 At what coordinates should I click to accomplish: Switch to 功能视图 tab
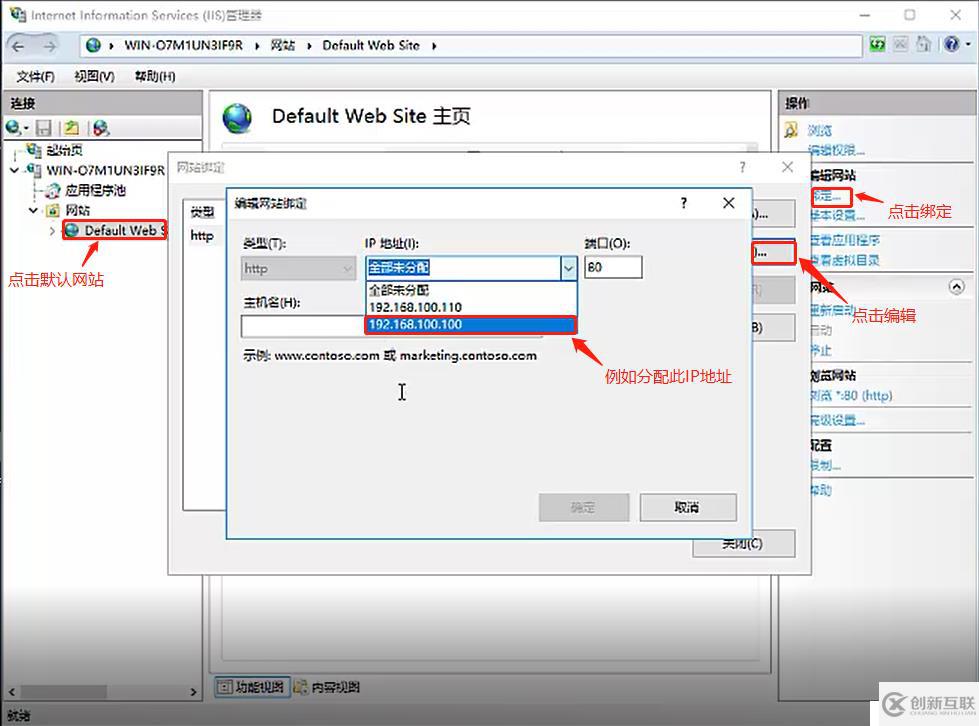(252, 687)
